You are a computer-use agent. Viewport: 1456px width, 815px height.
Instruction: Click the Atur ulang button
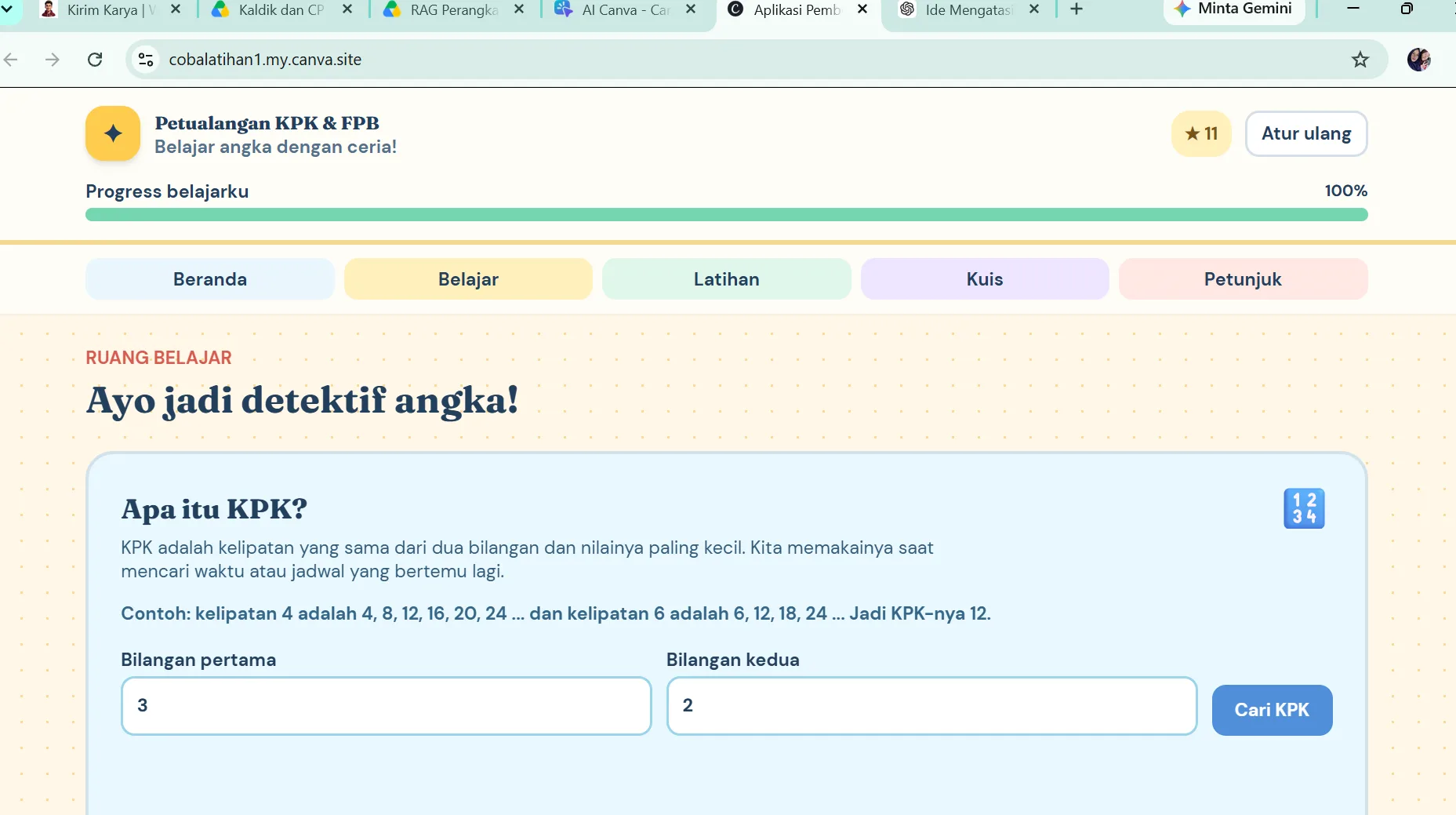click(x=1306, y=133)
